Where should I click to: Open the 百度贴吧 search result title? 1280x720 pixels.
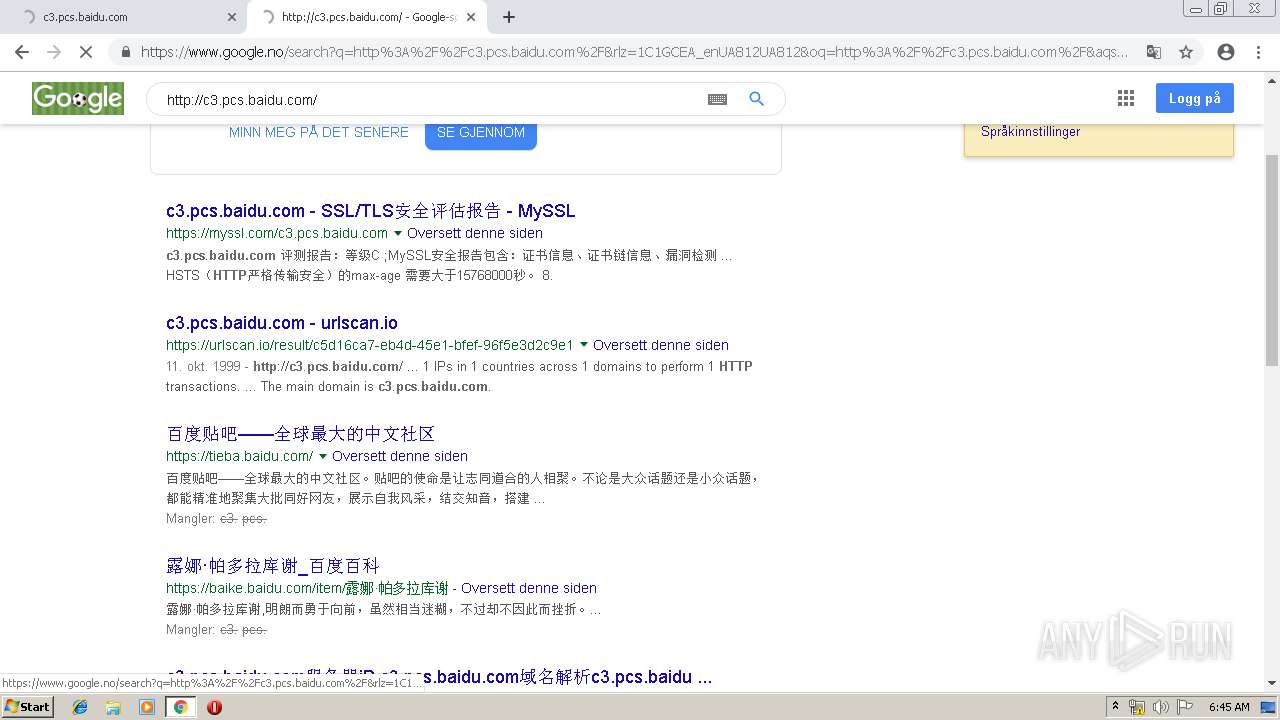(x=301, y=434)
